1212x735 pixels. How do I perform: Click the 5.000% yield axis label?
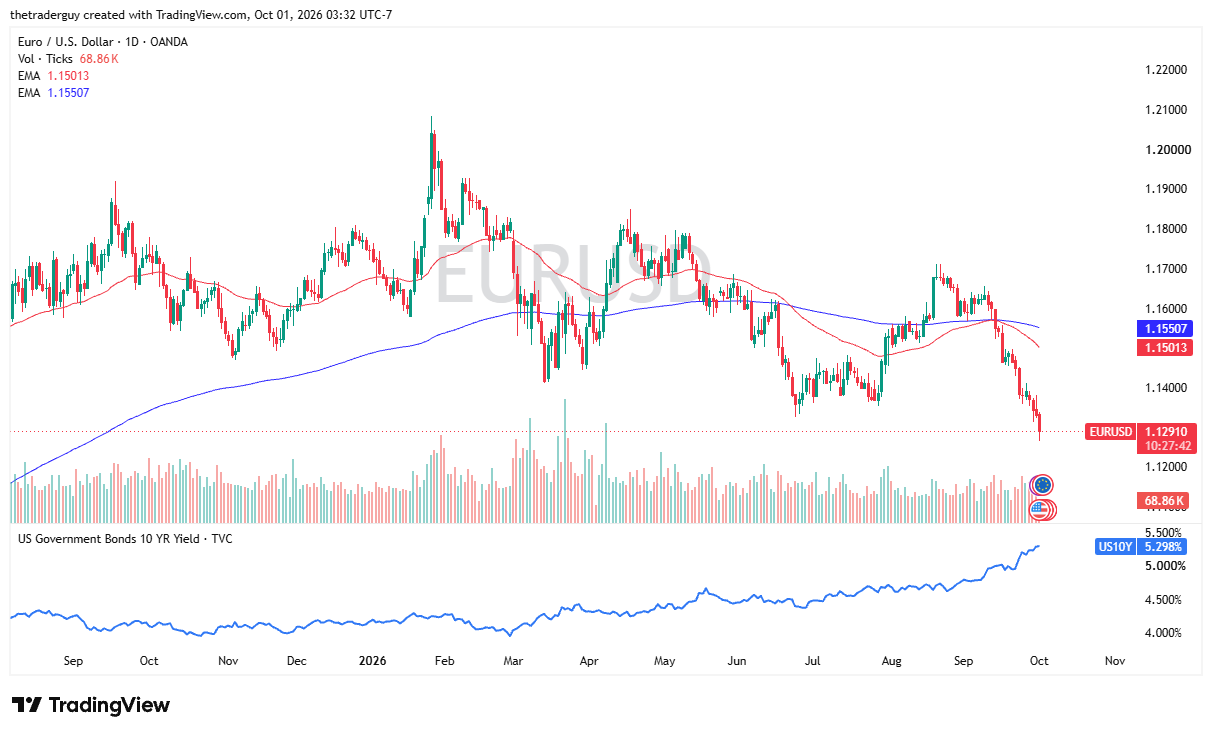1164,566
